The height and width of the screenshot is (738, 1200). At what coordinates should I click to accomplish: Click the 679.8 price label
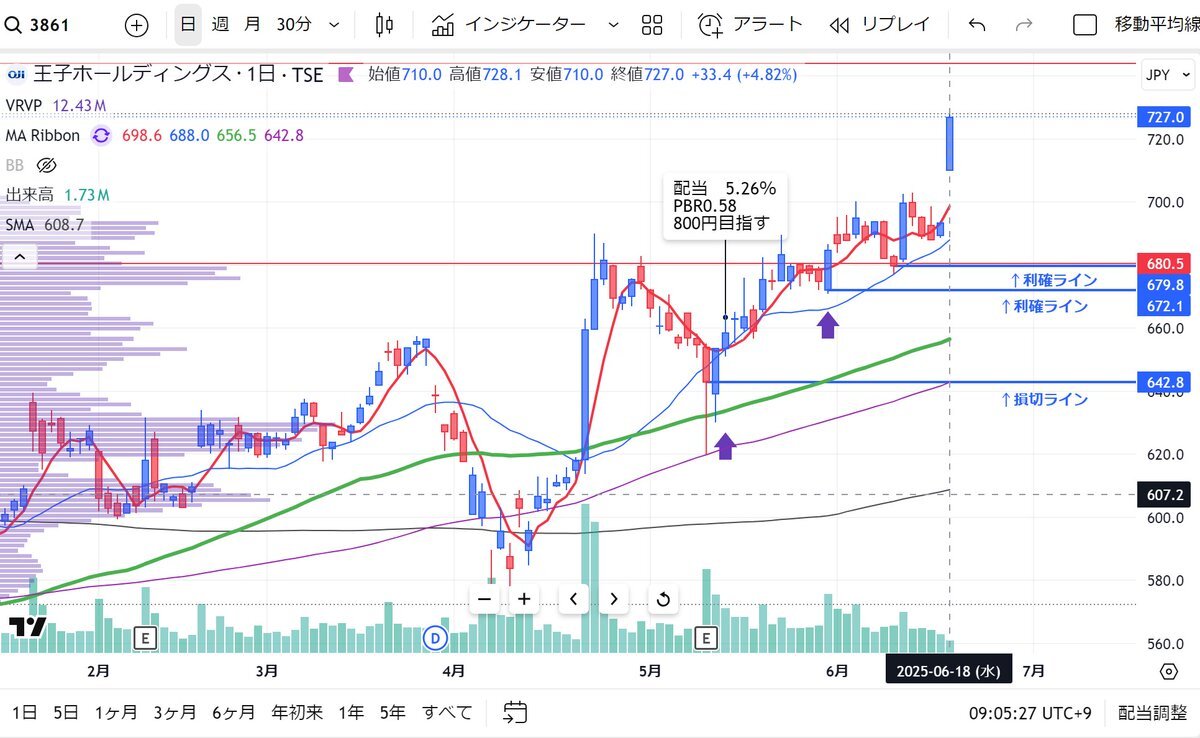click(x=1163, y=285)
